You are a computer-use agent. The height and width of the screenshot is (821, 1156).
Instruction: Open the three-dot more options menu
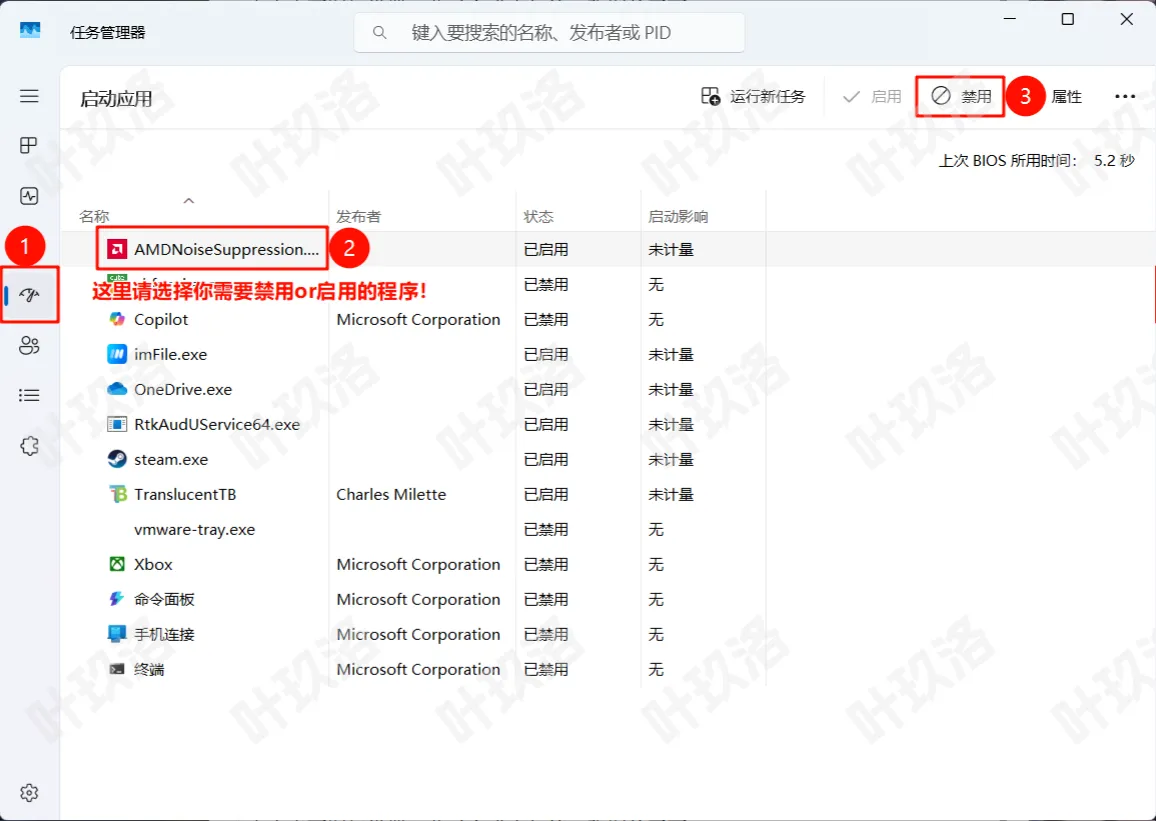pyautogui.click(x=1125, y=97)
